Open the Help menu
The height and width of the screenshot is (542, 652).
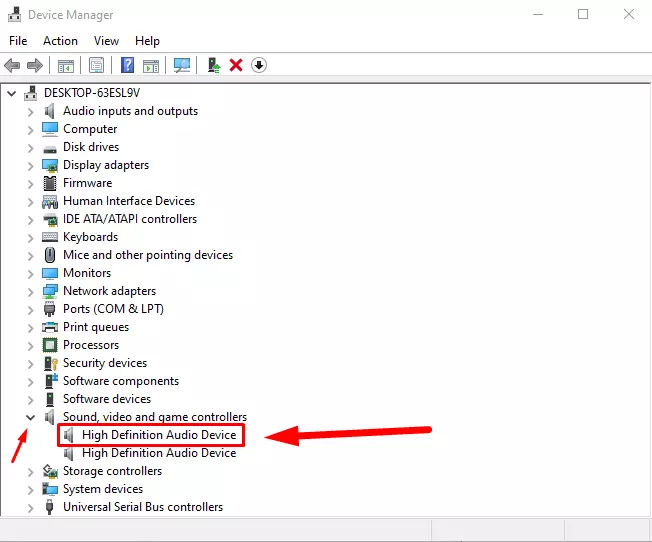point(147,41)
